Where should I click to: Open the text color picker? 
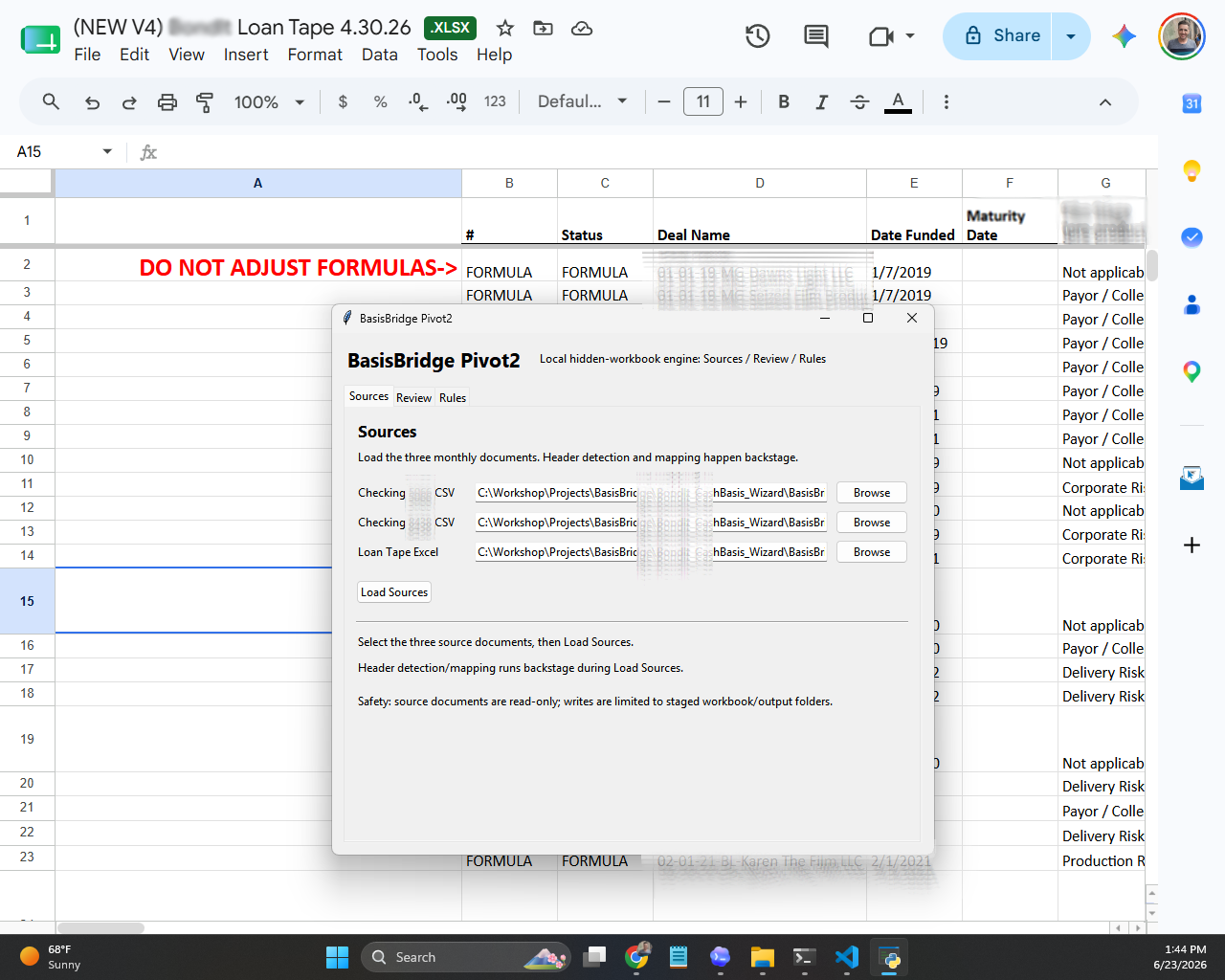click(x=898, y=101)
